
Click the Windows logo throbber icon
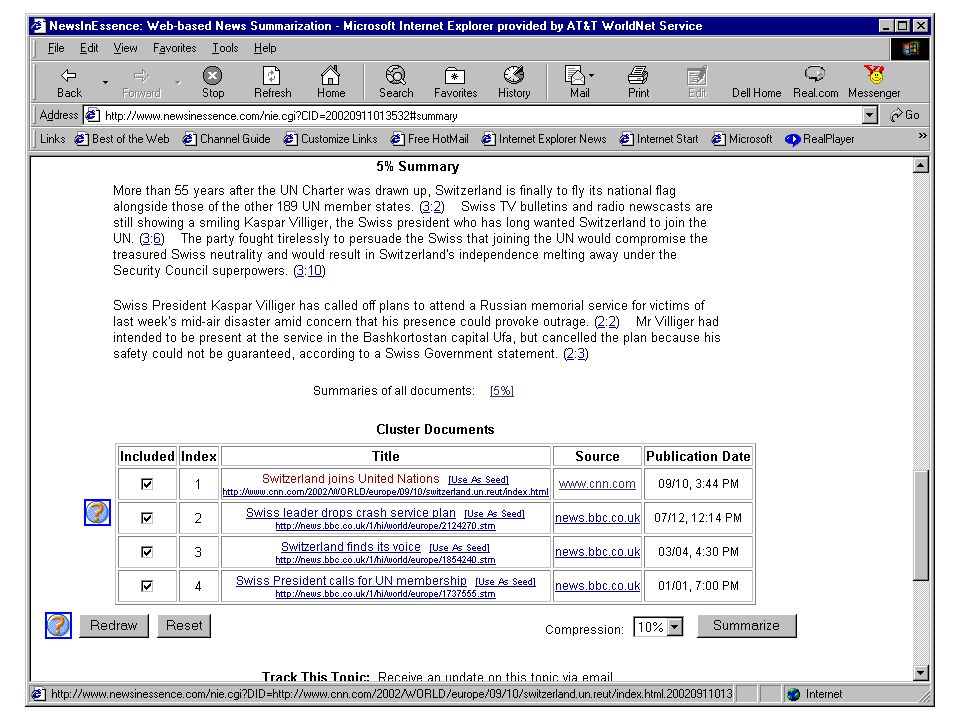[x=910, y=49]
